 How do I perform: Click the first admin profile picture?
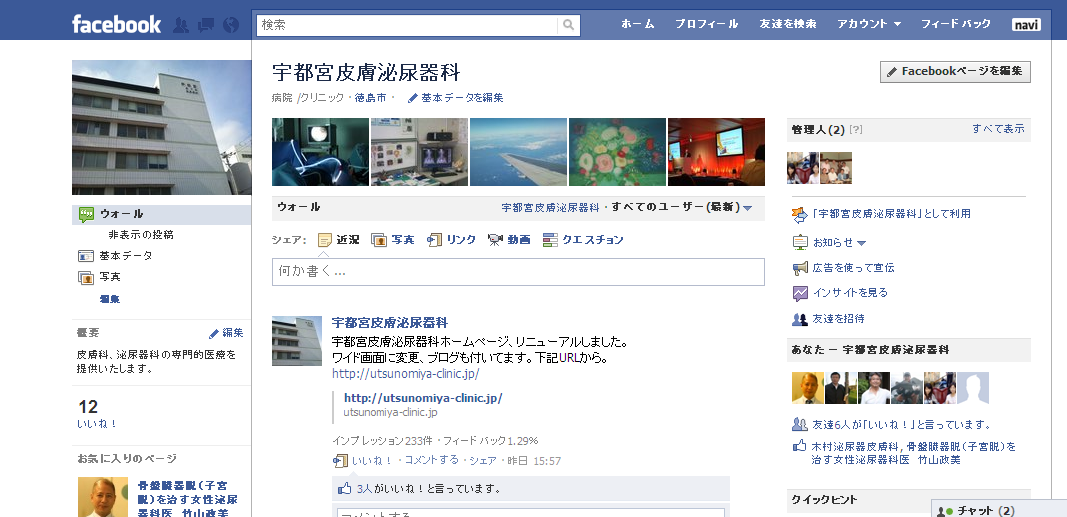click(x=802, y=168)
